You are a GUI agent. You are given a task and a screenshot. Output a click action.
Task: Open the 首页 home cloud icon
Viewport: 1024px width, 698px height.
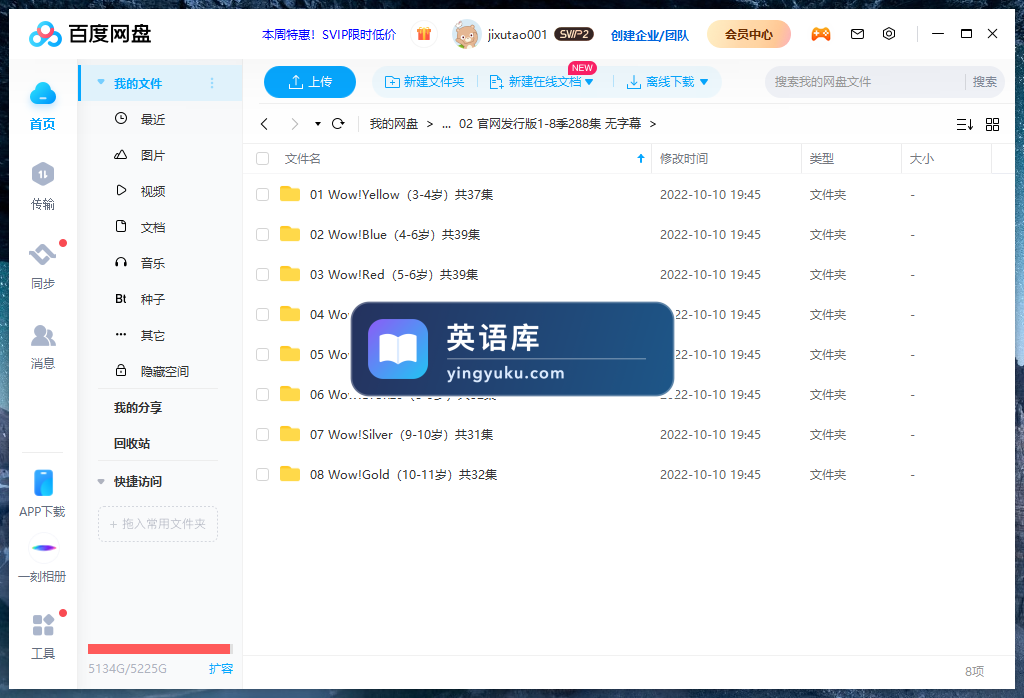coord(42,95)
